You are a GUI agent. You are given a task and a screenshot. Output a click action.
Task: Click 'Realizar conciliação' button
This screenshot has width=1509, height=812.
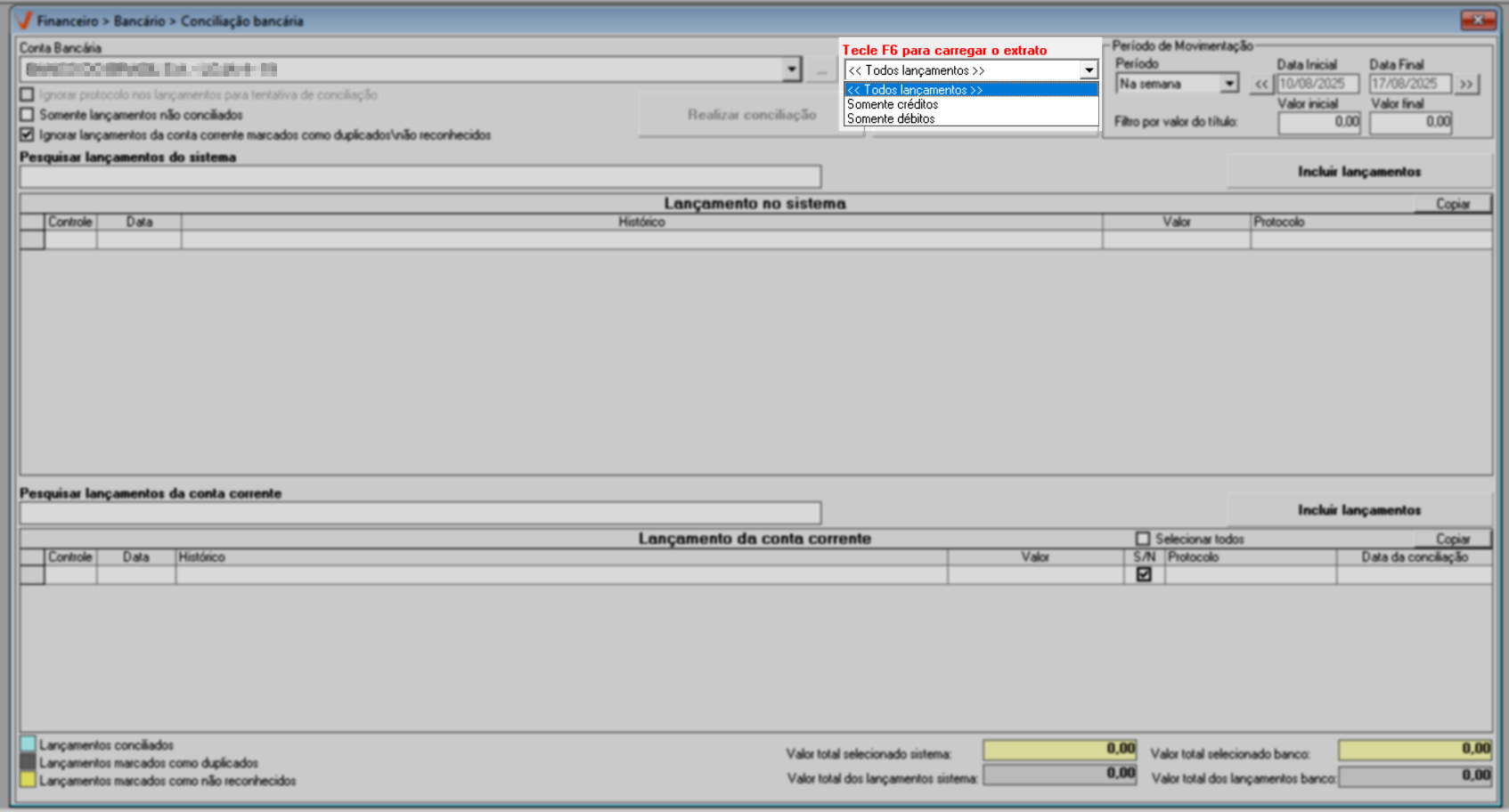(x=751, y=115)
